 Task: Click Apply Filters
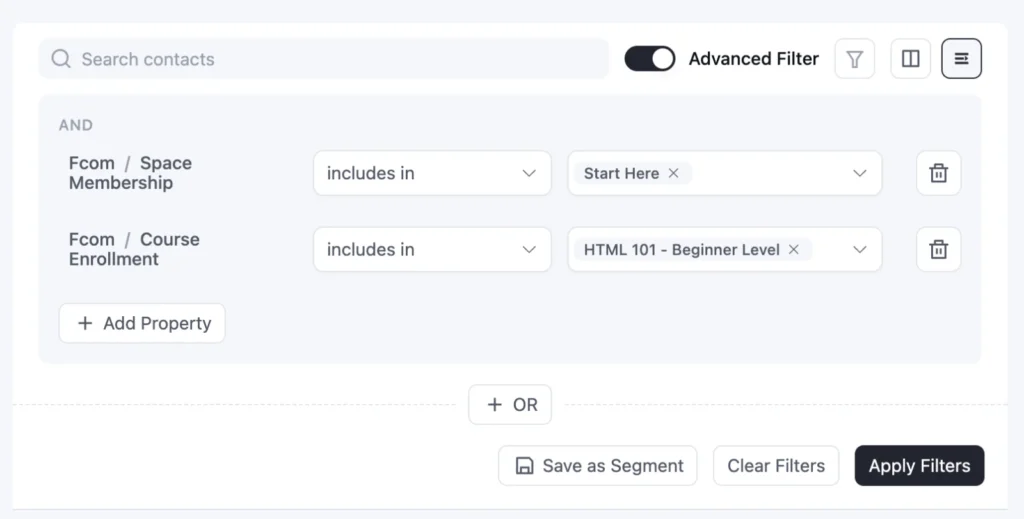pyautogui.click(x=919, y=465)
